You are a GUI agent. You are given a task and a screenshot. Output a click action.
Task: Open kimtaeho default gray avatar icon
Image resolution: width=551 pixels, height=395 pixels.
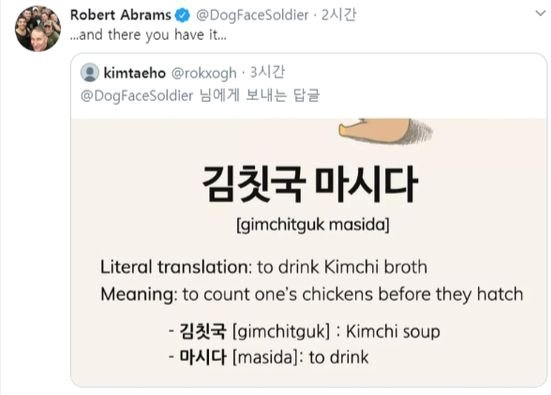click(x=90, y=72)
